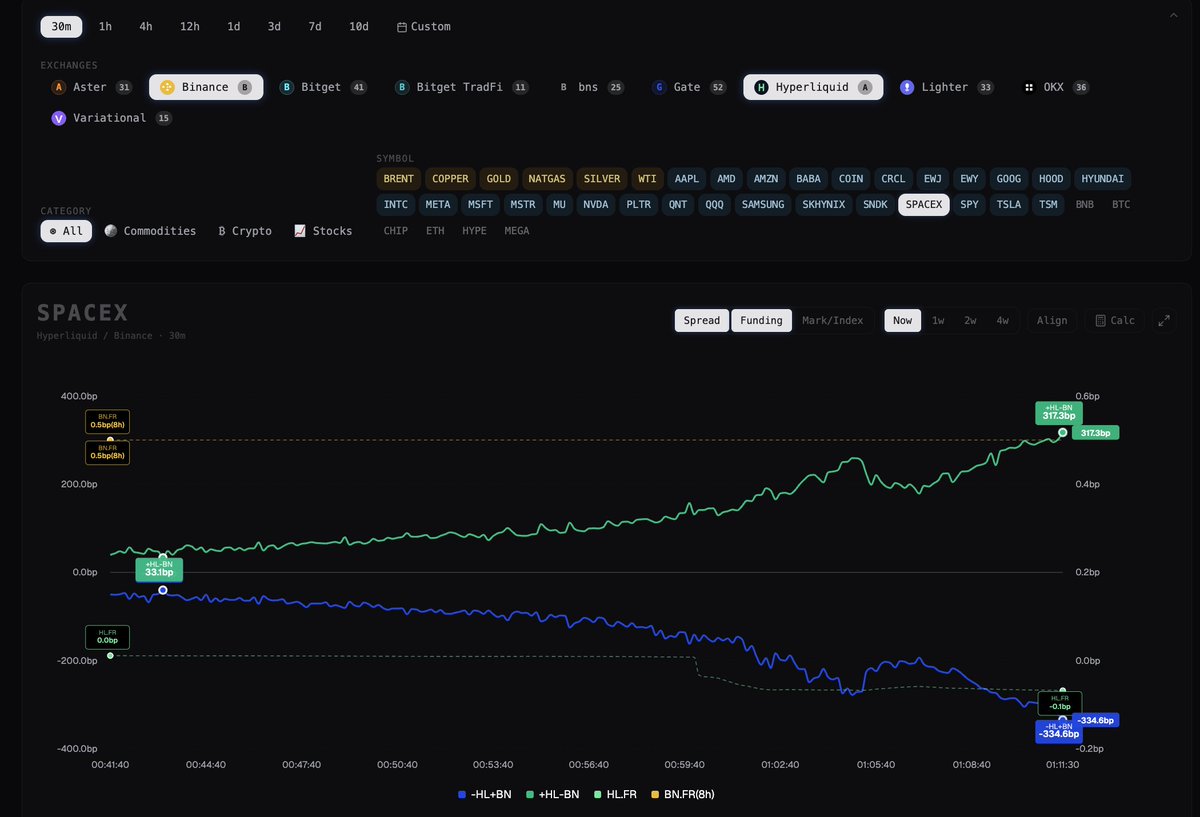Select the 2w comparison period
The image size is (1200, 817).
(970, 320)
